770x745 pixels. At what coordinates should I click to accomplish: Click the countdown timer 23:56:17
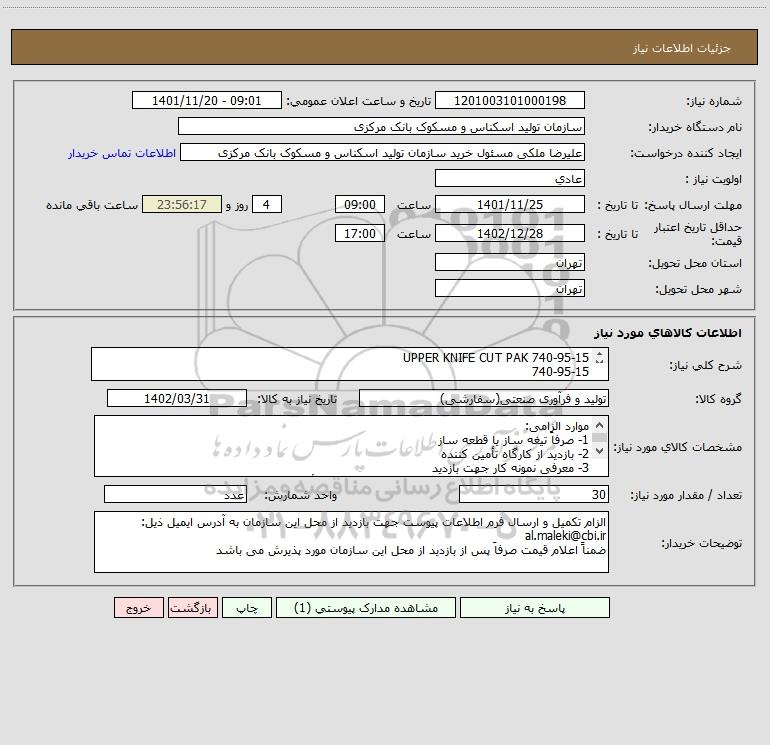[182, 204]
